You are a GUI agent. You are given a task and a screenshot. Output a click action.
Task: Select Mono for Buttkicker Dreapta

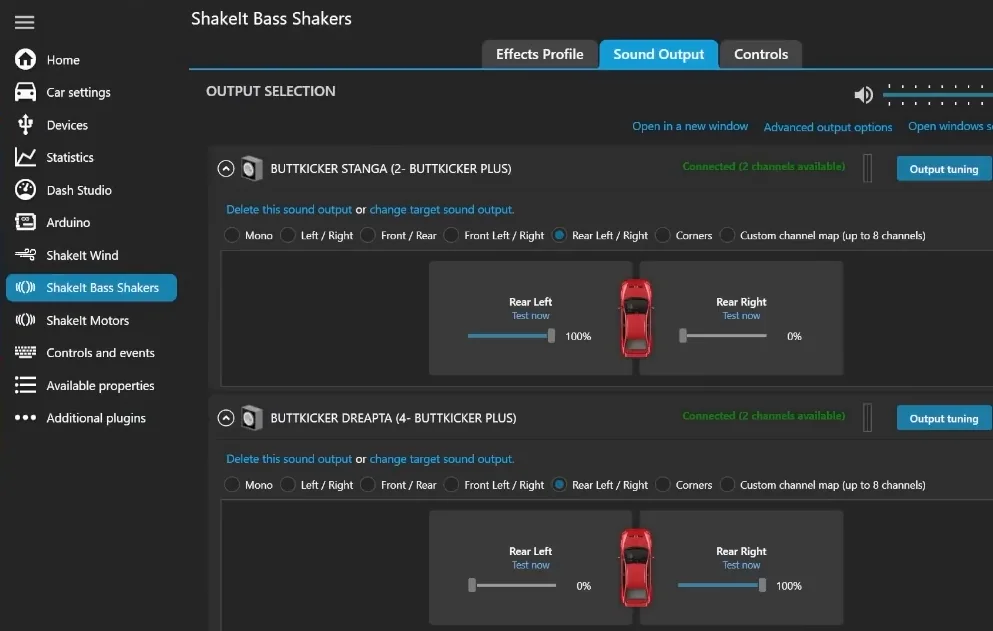click(248, 485)
